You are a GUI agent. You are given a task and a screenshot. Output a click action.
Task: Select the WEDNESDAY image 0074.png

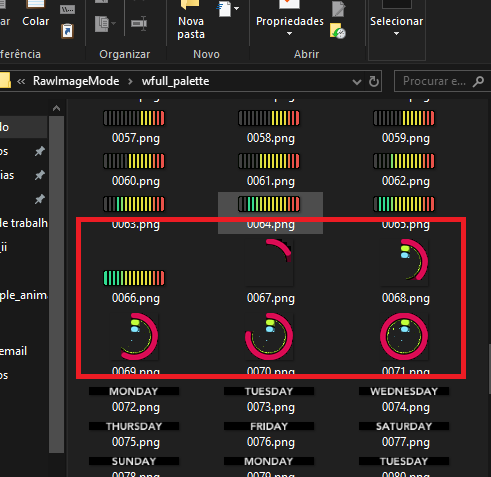pos(404,391)
